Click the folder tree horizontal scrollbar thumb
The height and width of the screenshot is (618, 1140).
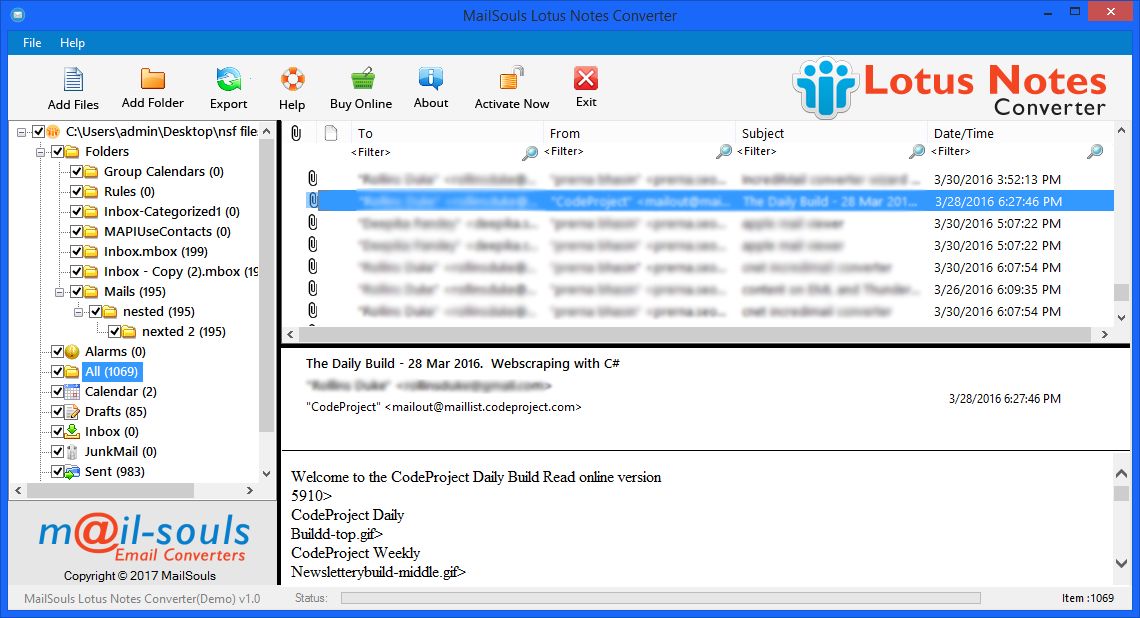[x=110, y=491]
